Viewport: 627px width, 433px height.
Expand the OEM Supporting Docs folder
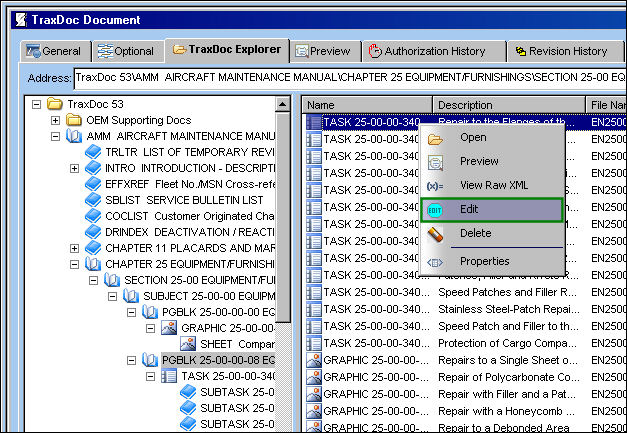click(56, 120)
